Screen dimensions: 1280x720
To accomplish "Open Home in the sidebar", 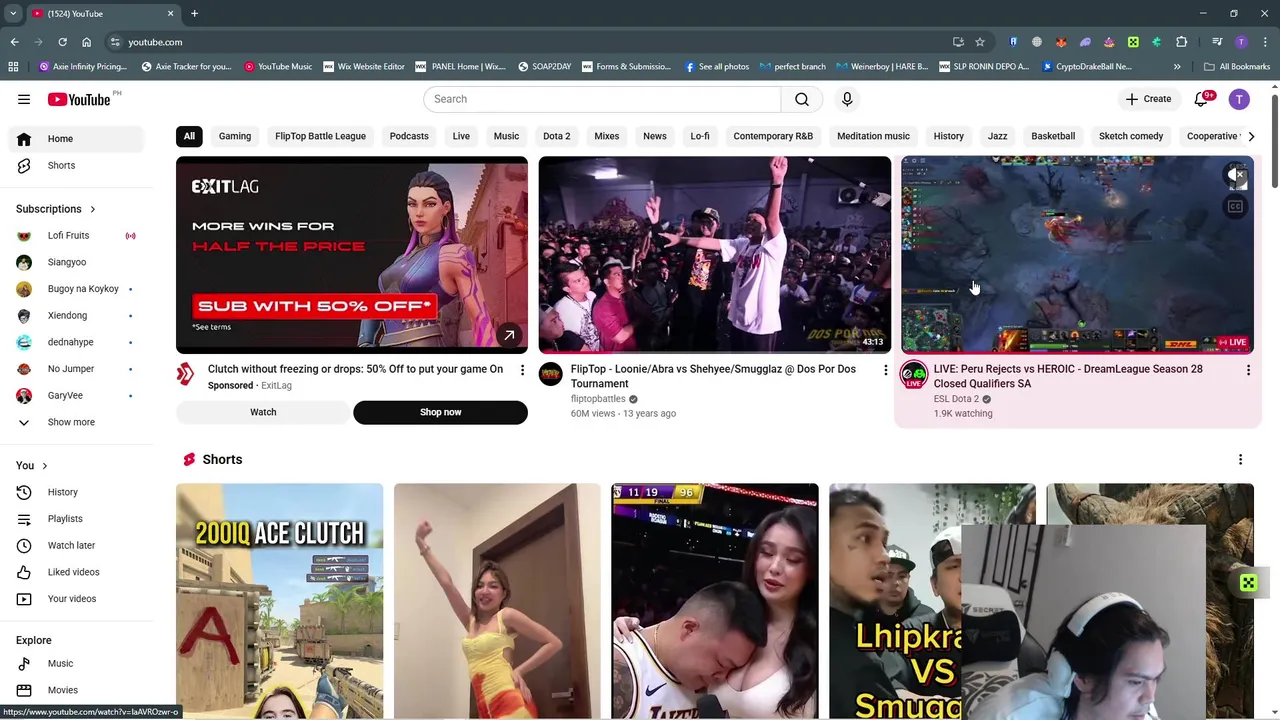I will click(x=78, y=139).
